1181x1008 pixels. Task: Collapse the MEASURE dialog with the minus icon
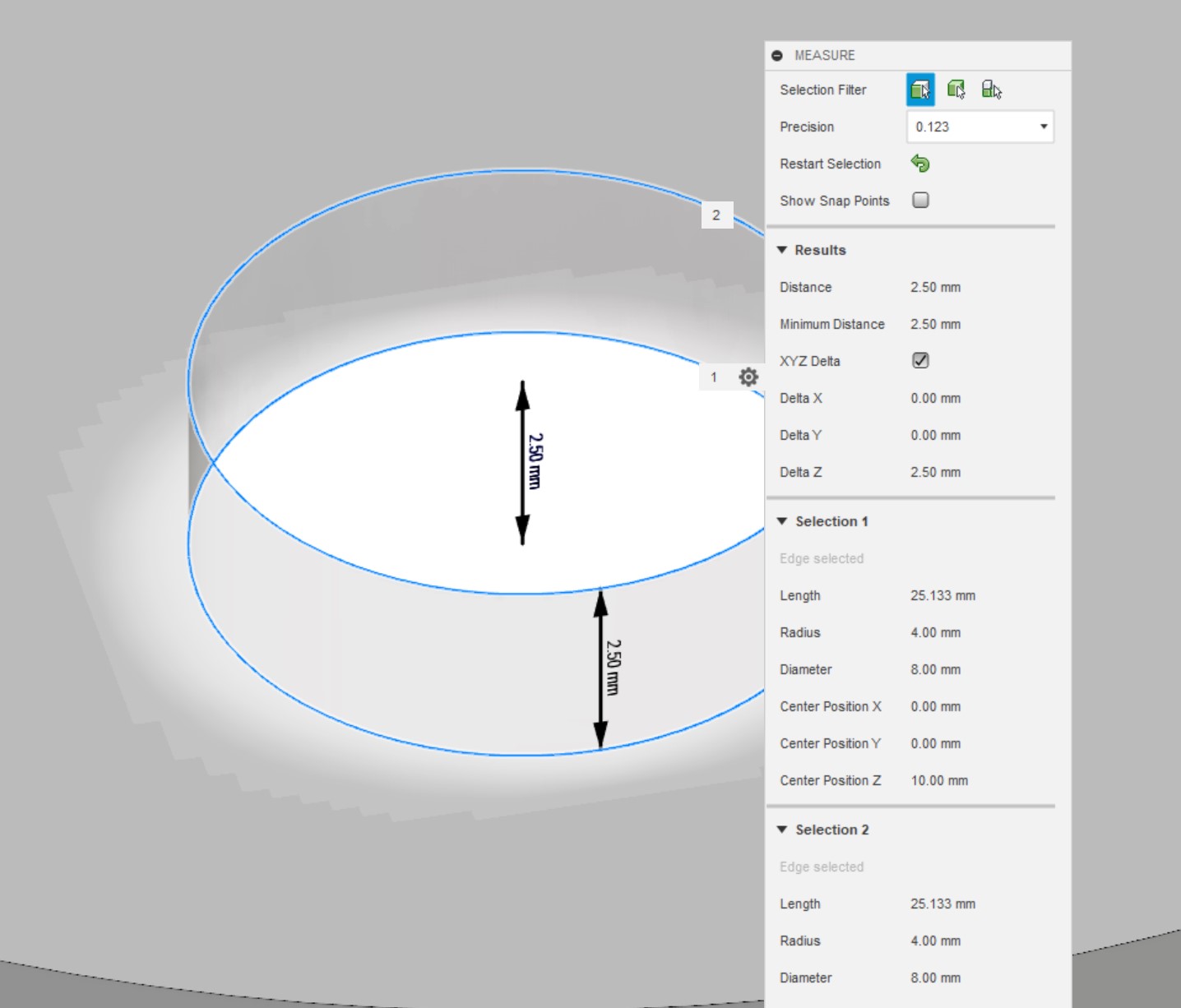pyautogui.click(x=777, y=56)
